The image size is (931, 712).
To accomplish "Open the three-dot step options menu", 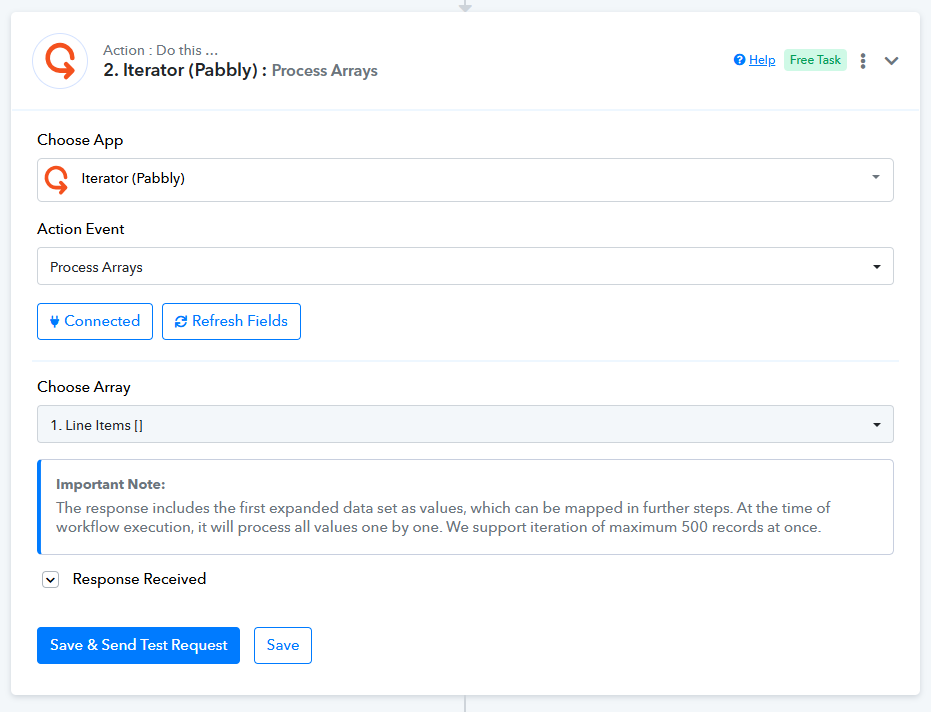I will point(863,61).
